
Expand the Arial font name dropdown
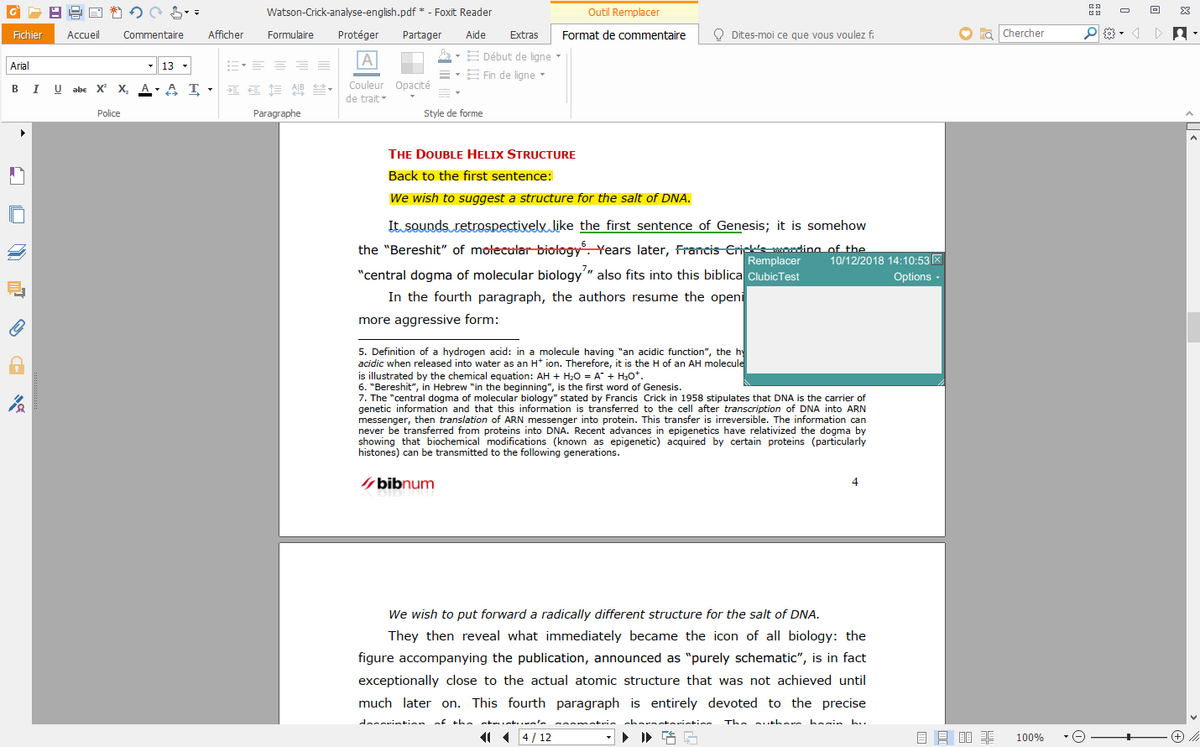(150, 66)
